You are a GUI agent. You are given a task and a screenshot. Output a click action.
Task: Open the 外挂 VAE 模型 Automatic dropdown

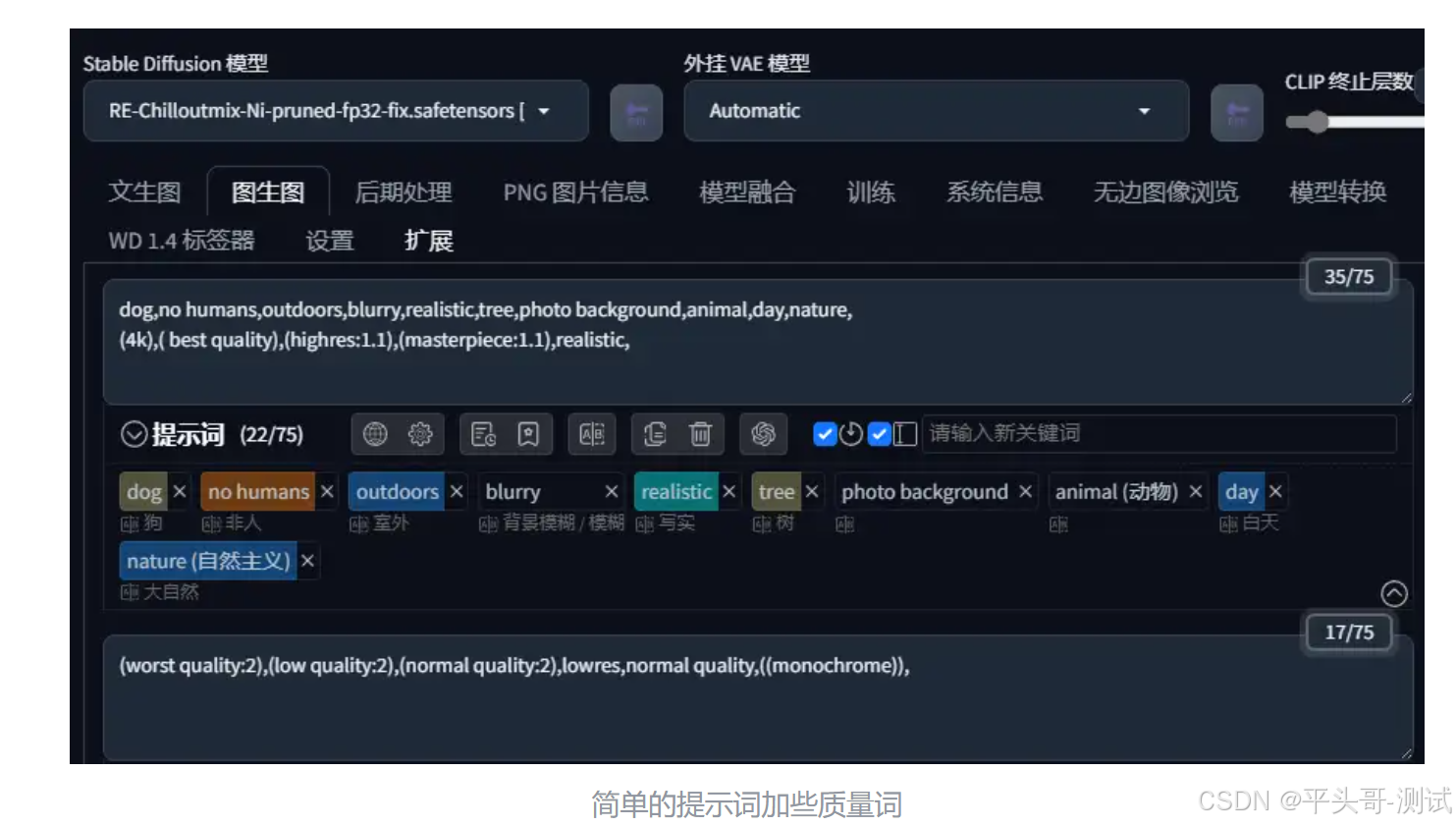(936, 111)
